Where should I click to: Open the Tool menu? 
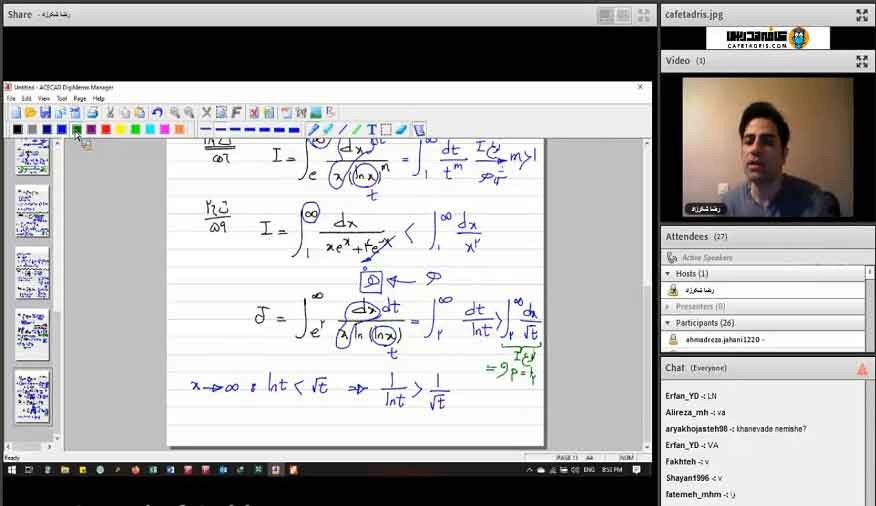61,99
